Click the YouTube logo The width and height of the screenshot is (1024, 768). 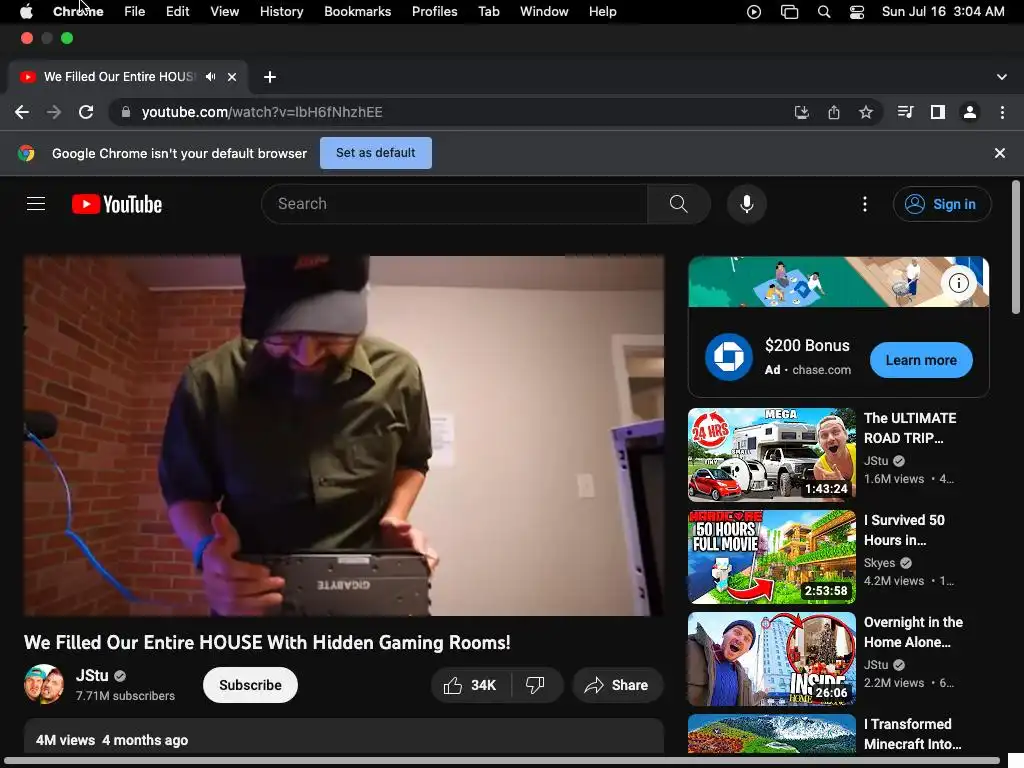pos(117,204)
